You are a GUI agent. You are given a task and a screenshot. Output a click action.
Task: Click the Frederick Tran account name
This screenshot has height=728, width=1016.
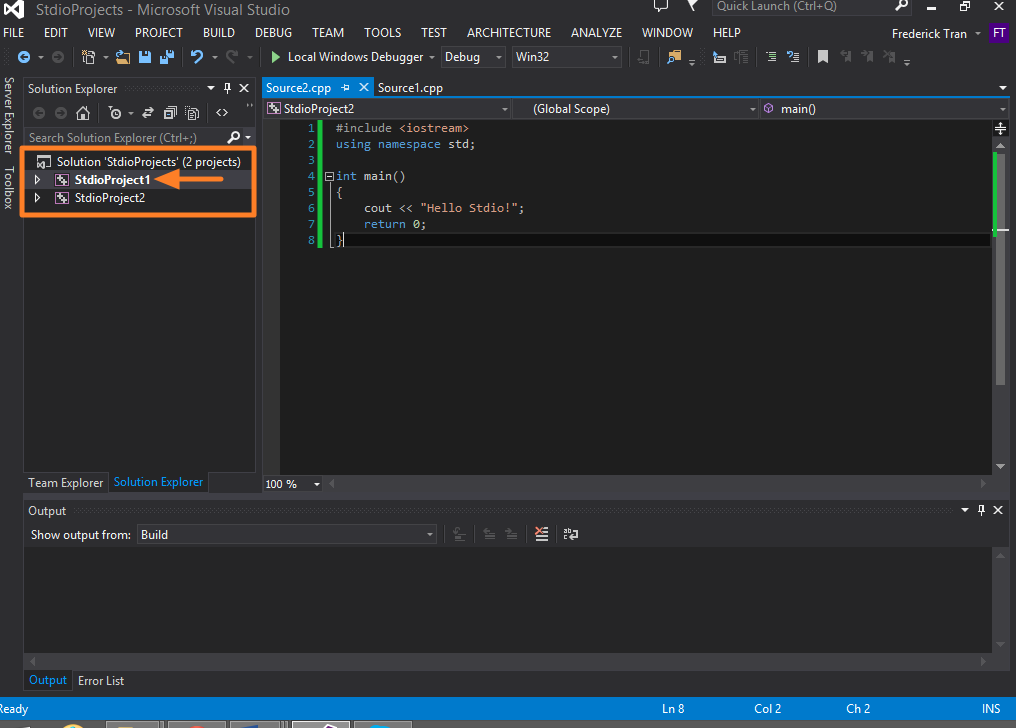coord(929,34)
